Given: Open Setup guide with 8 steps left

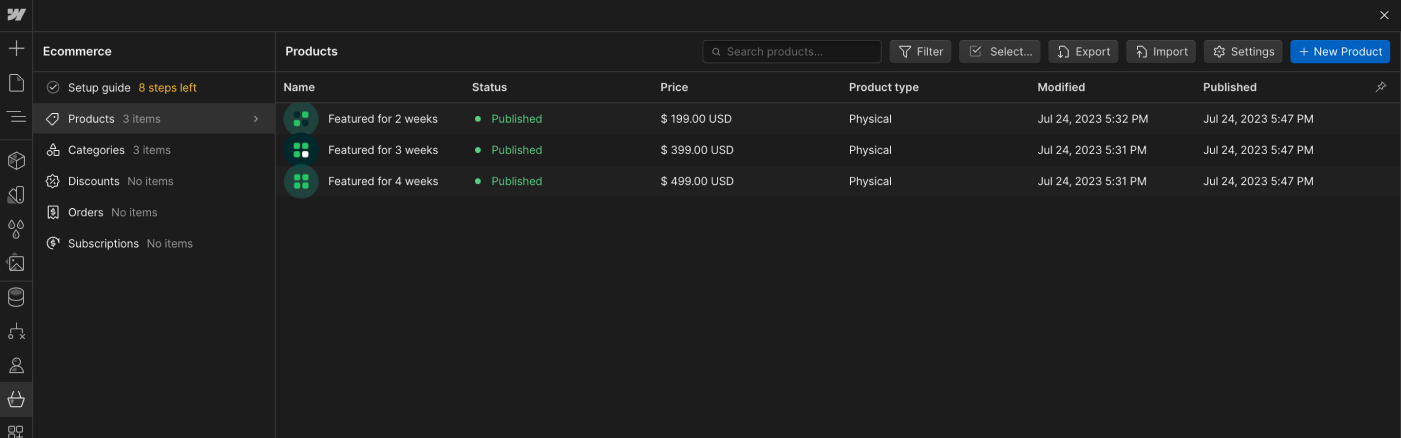Looking at the screenshot, I should click(154, 88).
